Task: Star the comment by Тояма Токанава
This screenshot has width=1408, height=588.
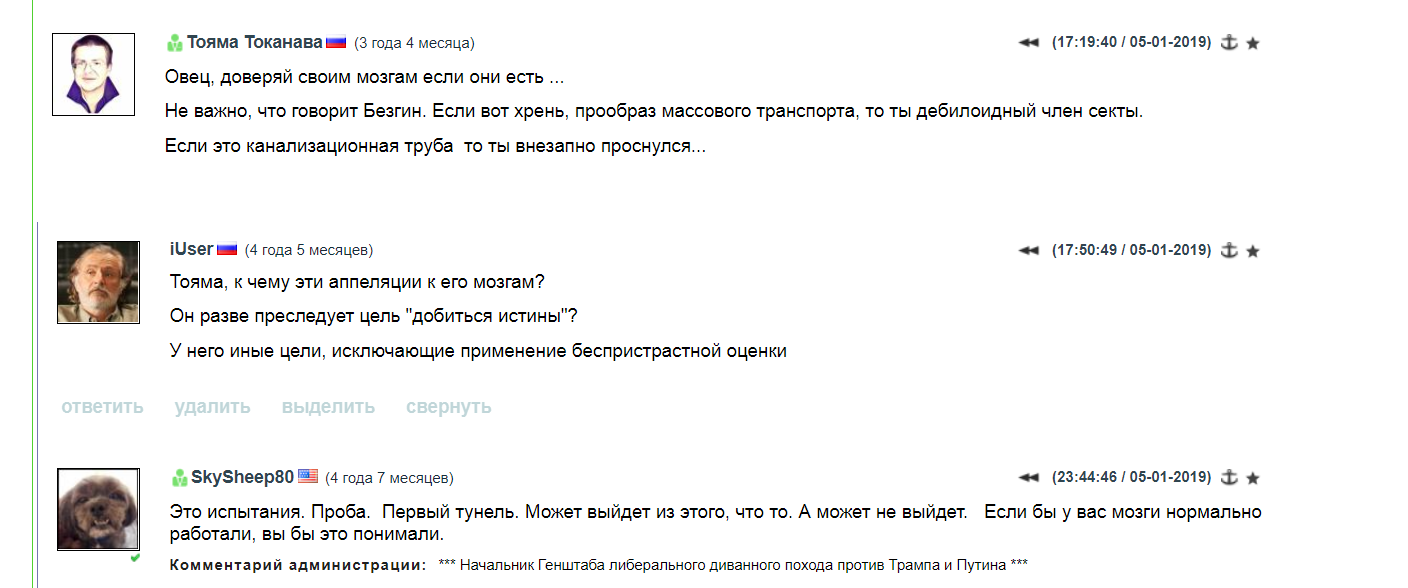Action: [1253, 43]
